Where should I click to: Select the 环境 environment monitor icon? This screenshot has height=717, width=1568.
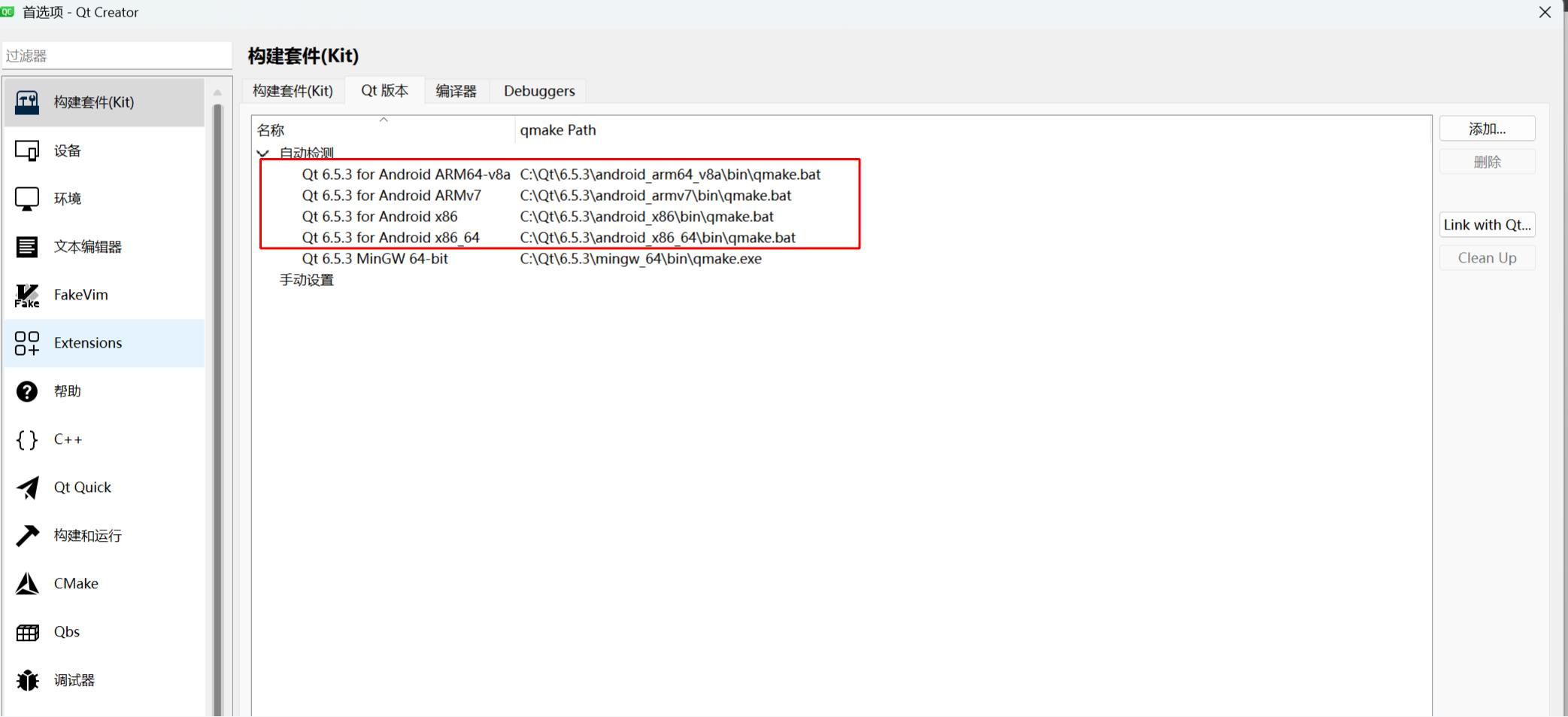27,199
